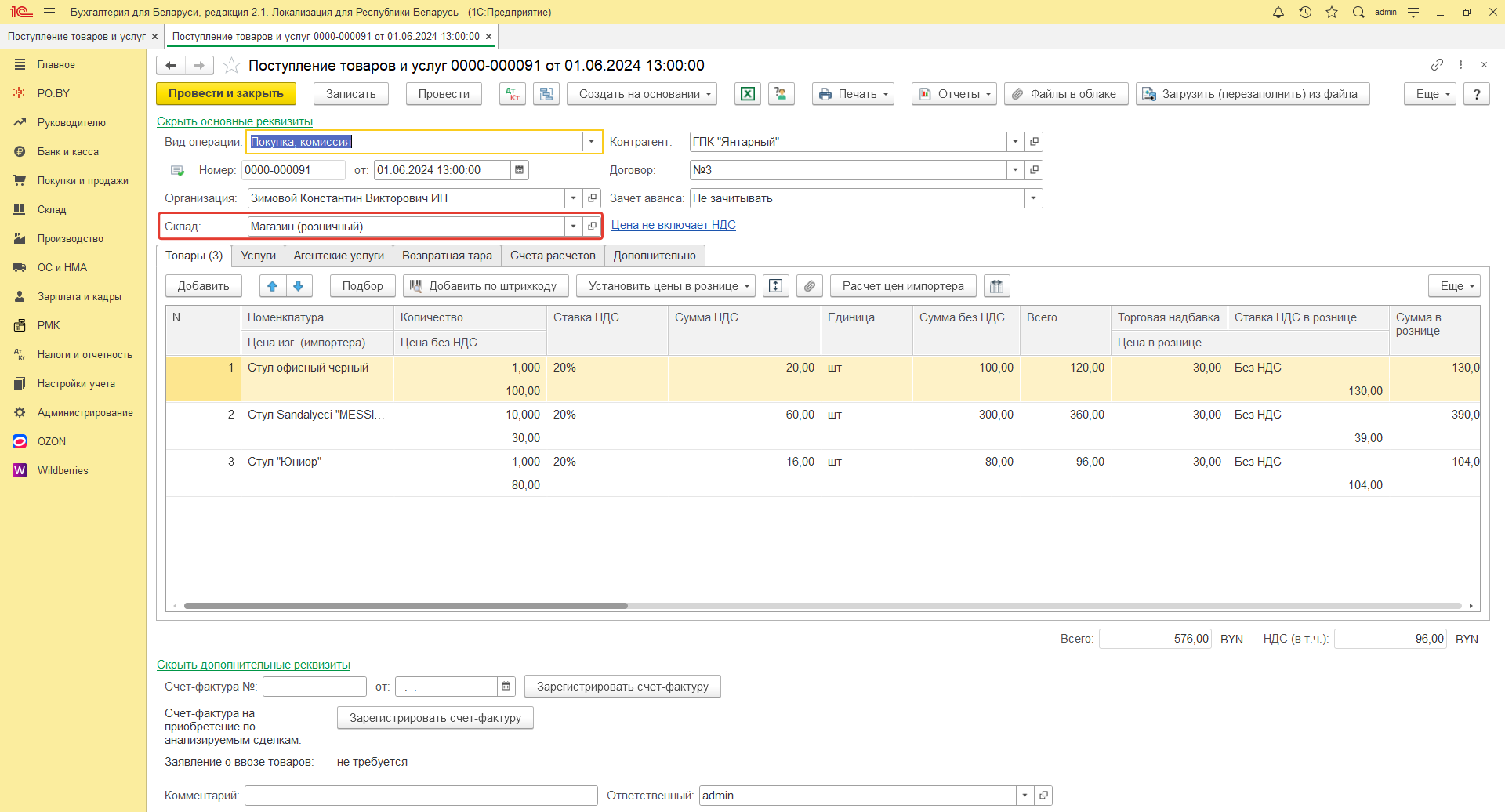Click Загрузить (перезаполнить) из файла button
The image size is (1505, 812).
click(1253, 94)
